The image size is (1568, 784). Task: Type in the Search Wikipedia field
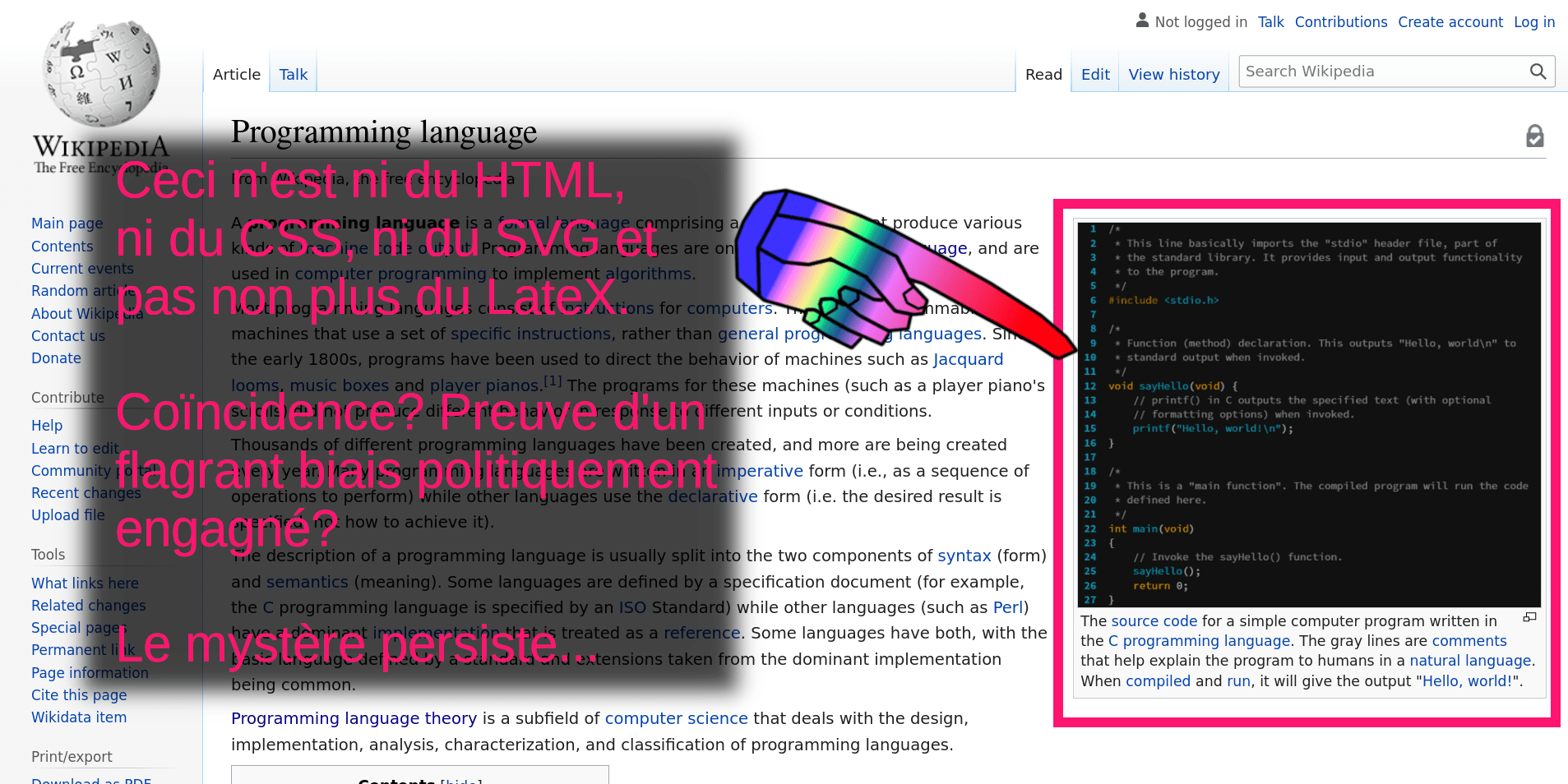click(x=1381, y=71)
